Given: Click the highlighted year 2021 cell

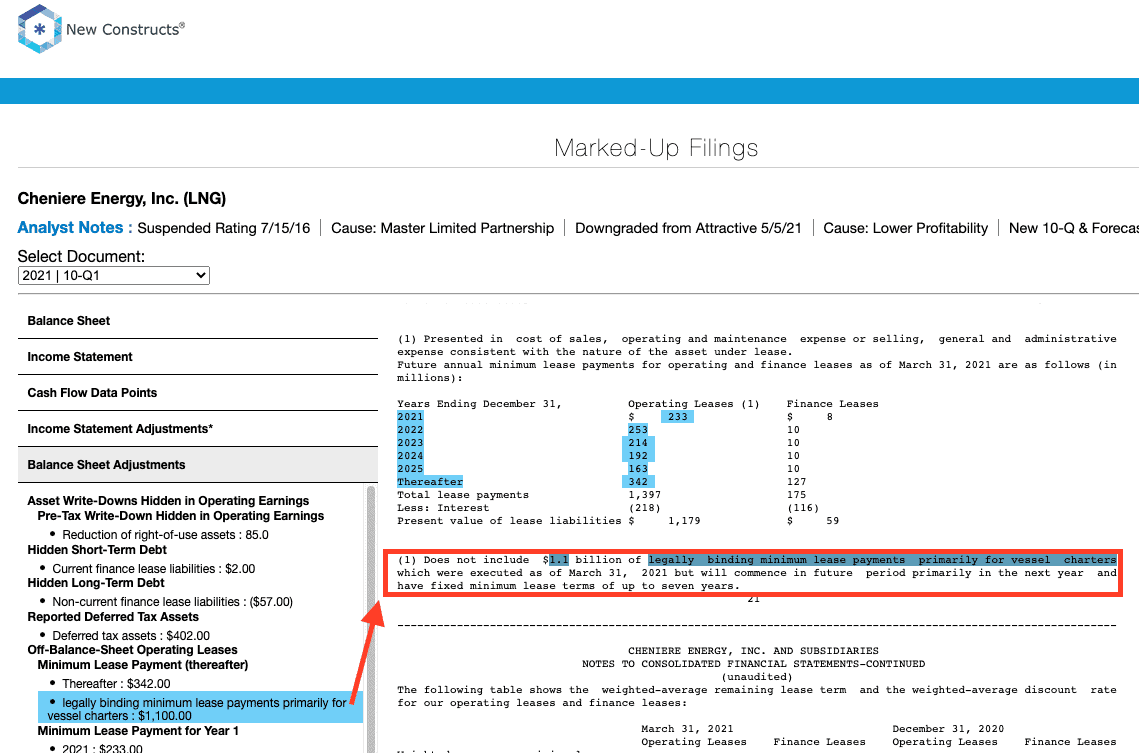Looking at the screenshot, I should (x=410, y=417).
